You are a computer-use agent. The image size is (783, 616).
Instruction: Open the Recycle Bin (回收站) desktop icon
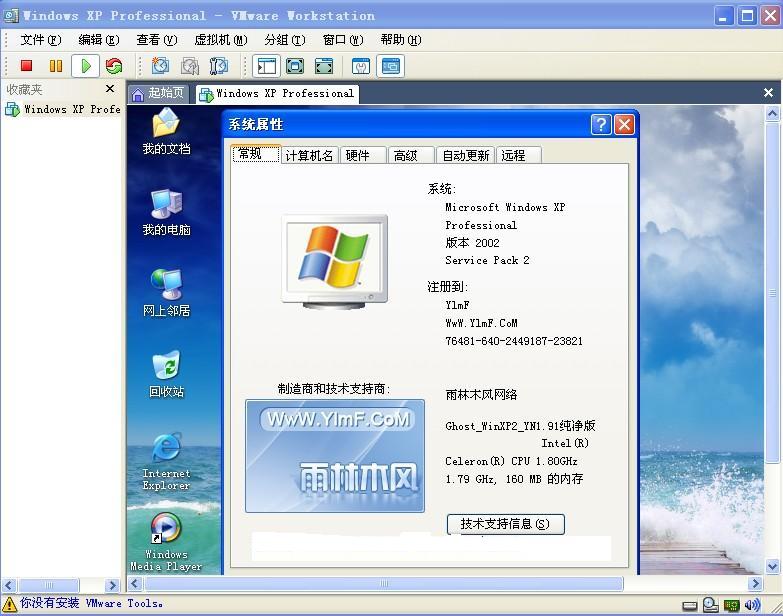pyautogui.click(x=166, y=374)
